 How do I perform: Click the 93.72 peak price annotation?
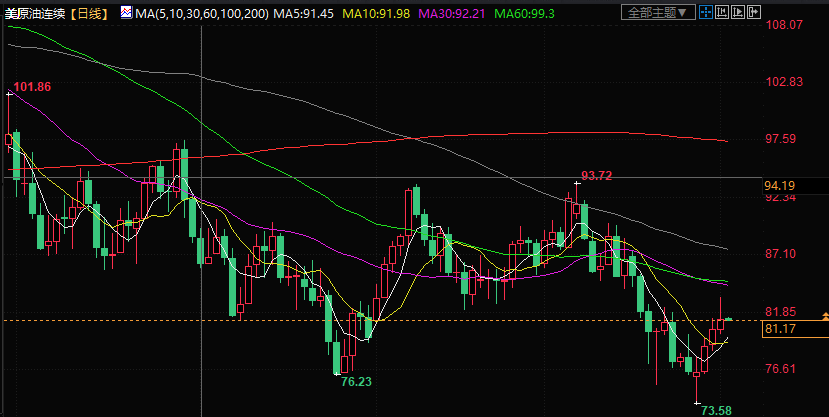point(596,176)
